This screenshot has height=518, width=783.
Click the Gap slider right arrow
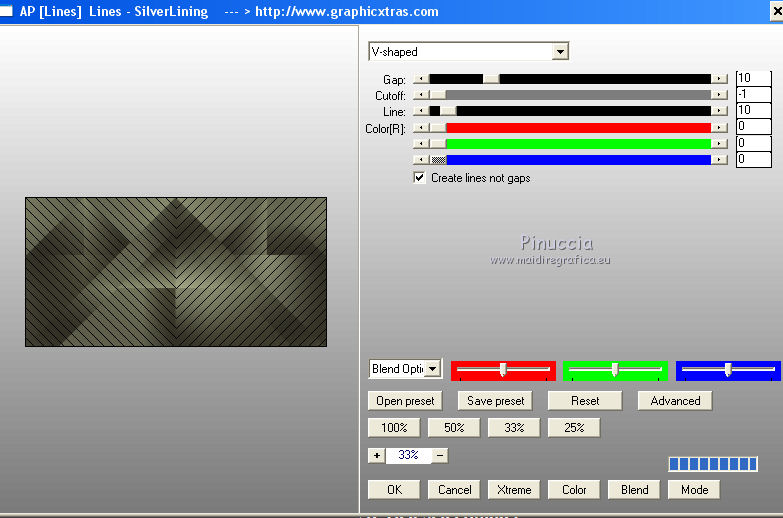tap(719, 78)
